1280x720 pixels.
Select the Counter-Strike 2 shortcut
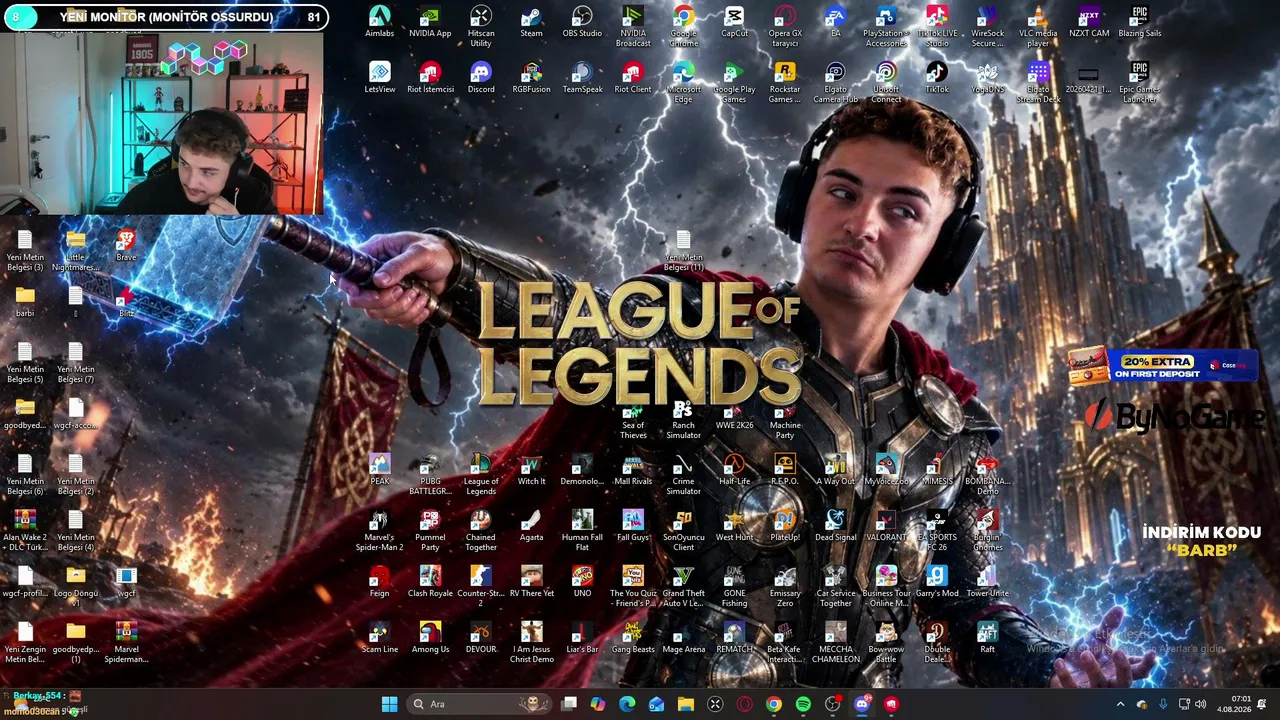481,587
